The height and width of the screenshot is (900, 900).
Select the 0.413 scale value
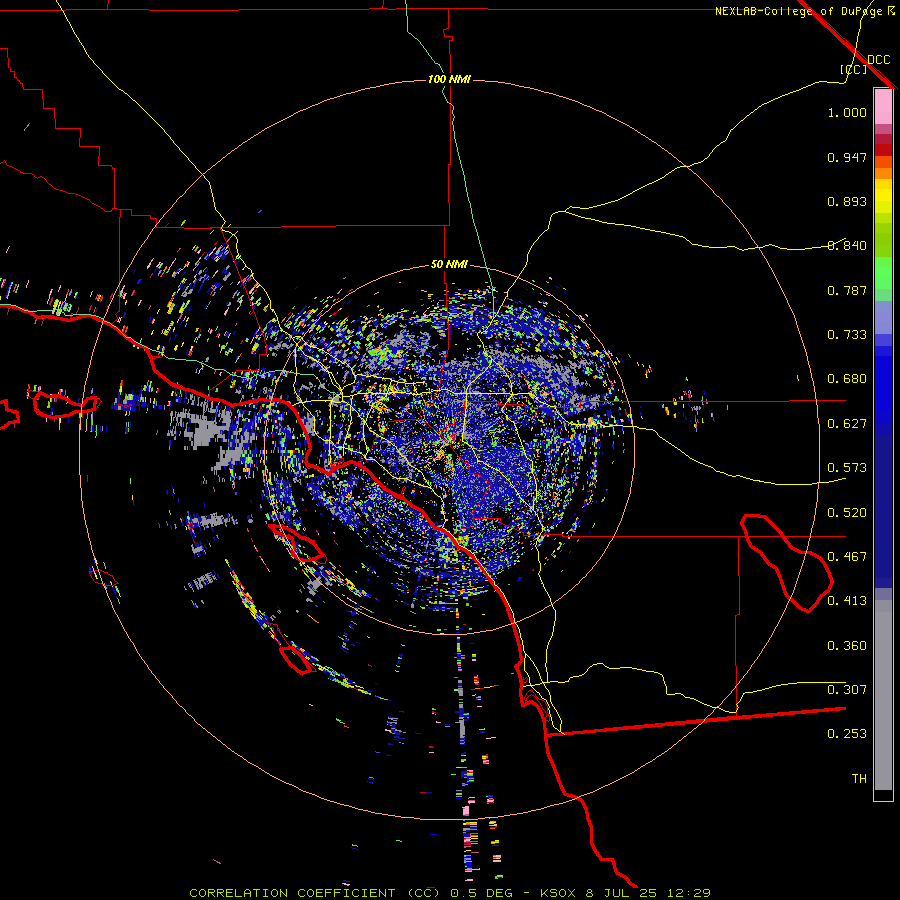pyautogui.click(x=847, y=601)
